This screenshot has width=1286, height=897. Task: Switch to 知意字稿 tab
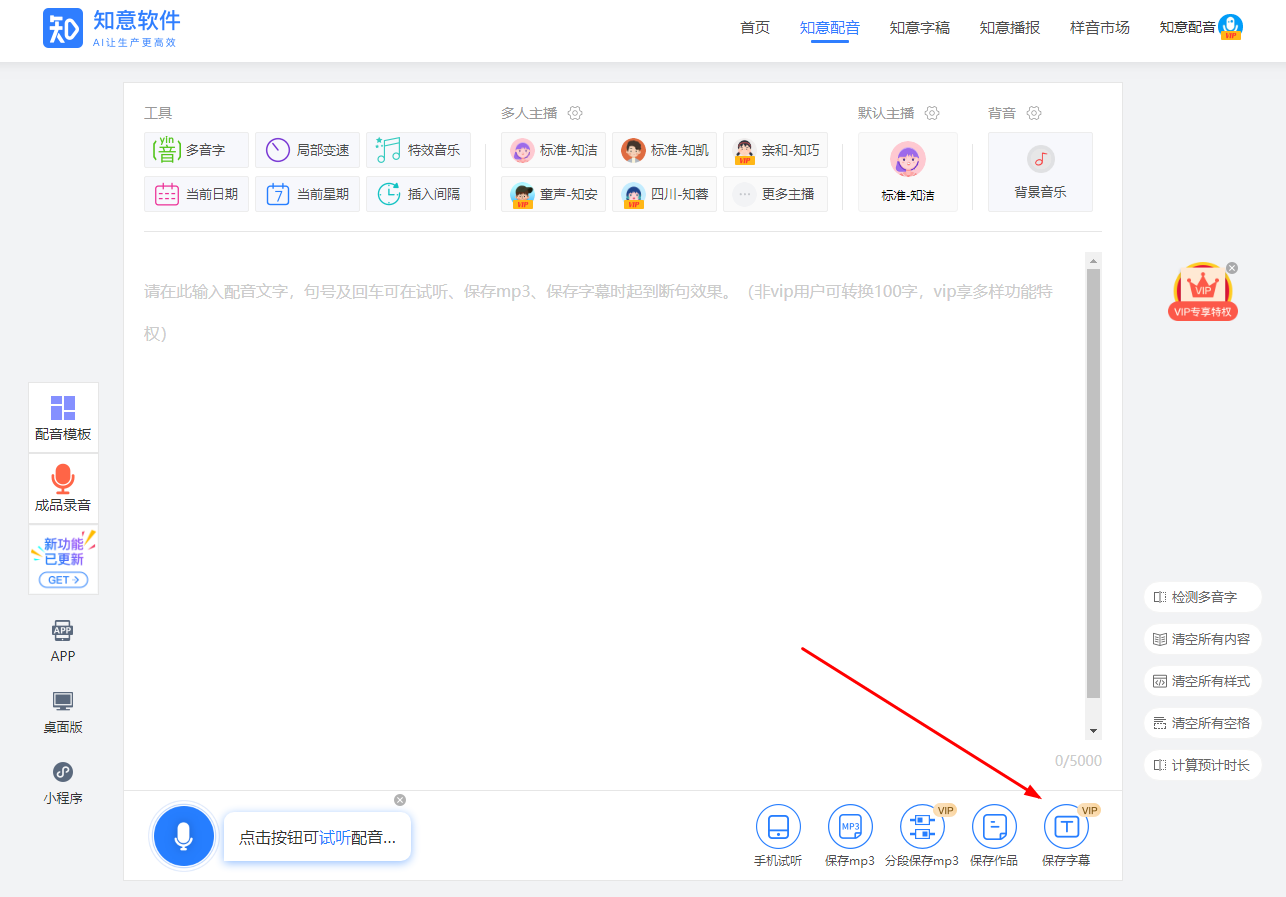click(919, 28)
